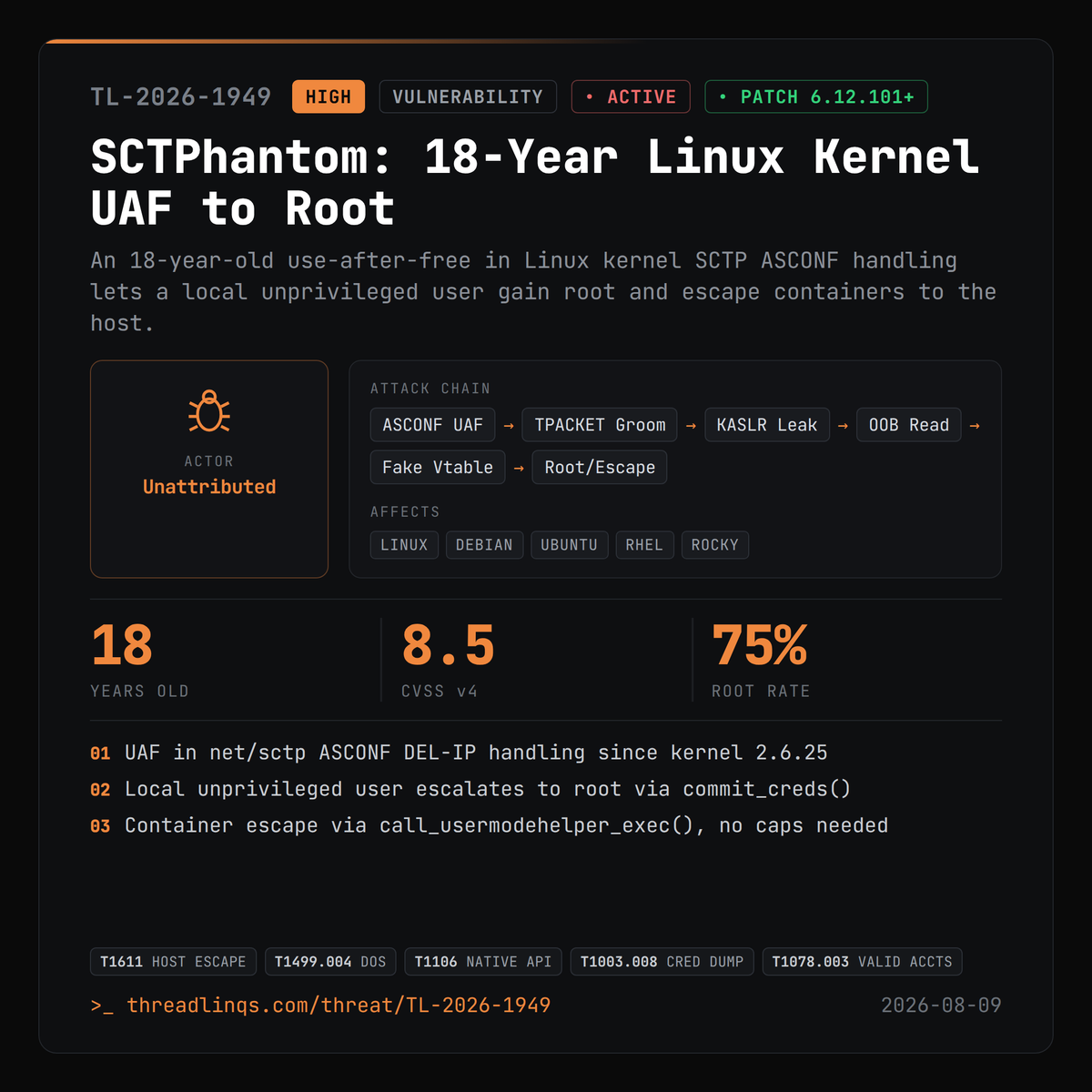Click the PATCH 6.12.101+ badge
This screenshot has width=1092, height=1092.
click(x=816, y=96)
